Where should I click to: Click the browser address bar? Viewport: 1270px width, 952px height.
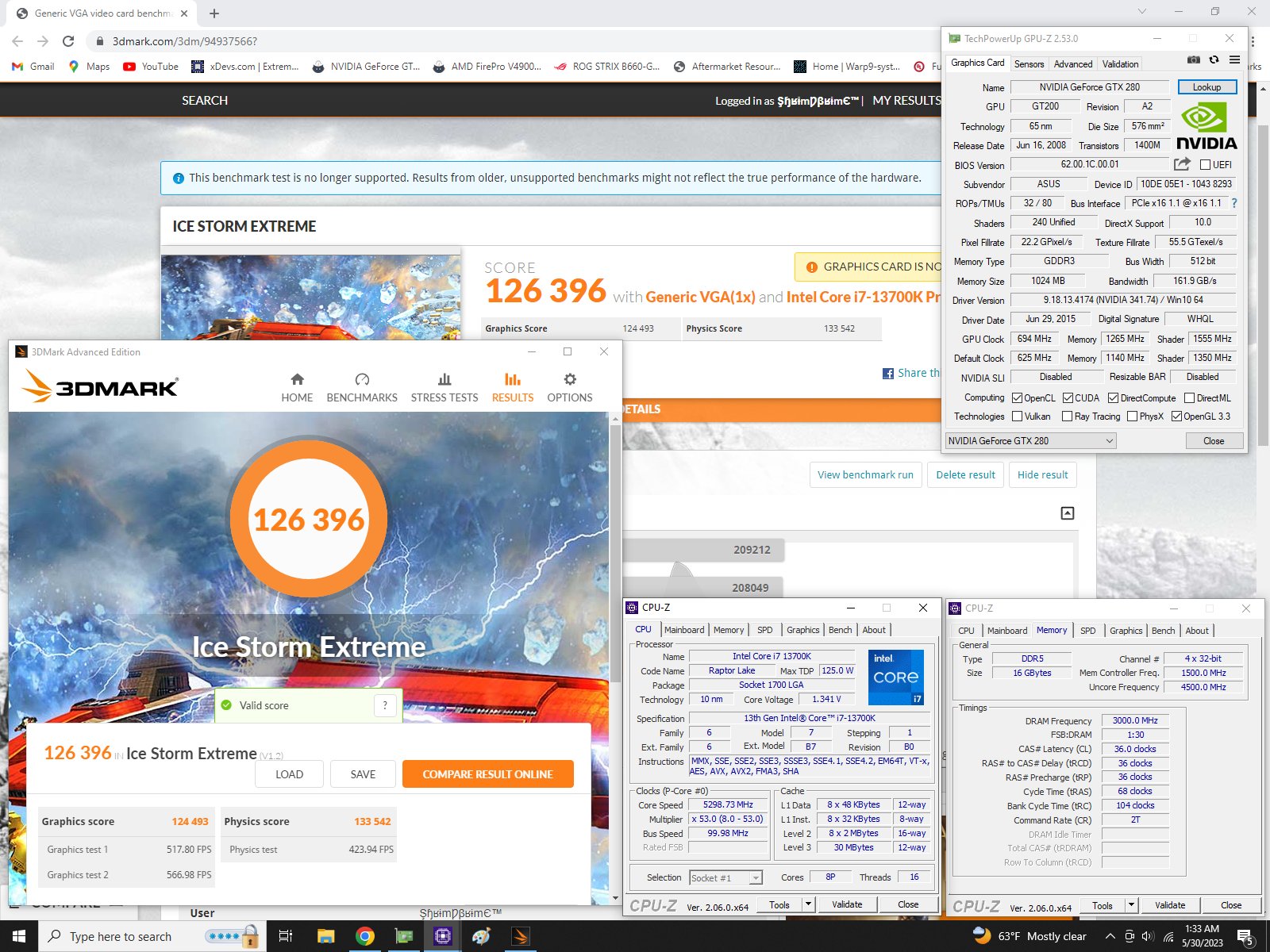tap(508, 41)
